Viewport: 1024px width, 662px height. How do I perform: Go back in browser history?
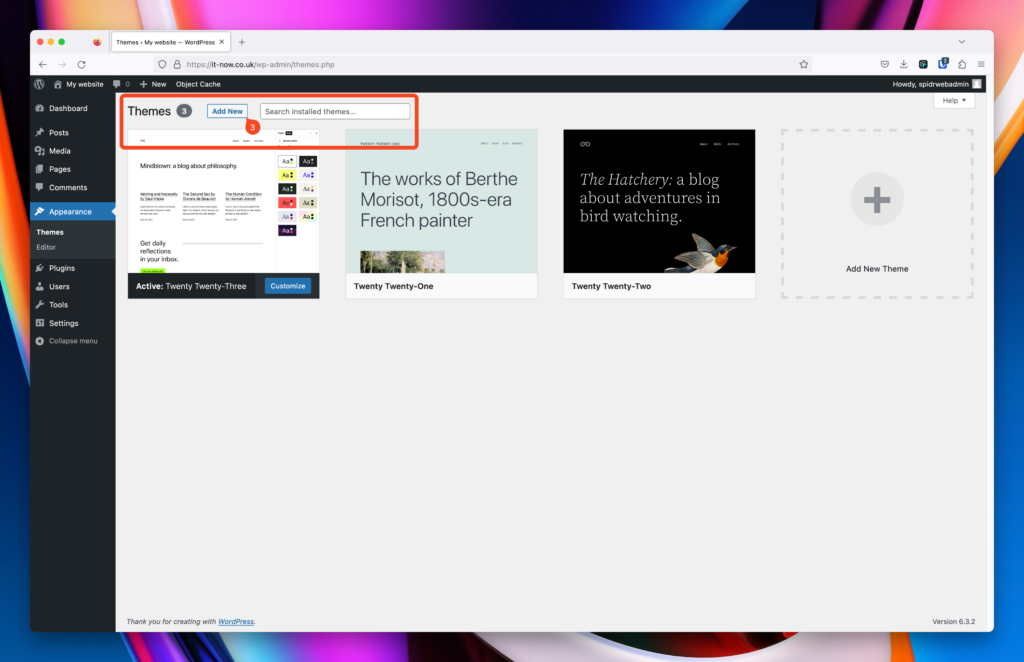pos(42,65)
